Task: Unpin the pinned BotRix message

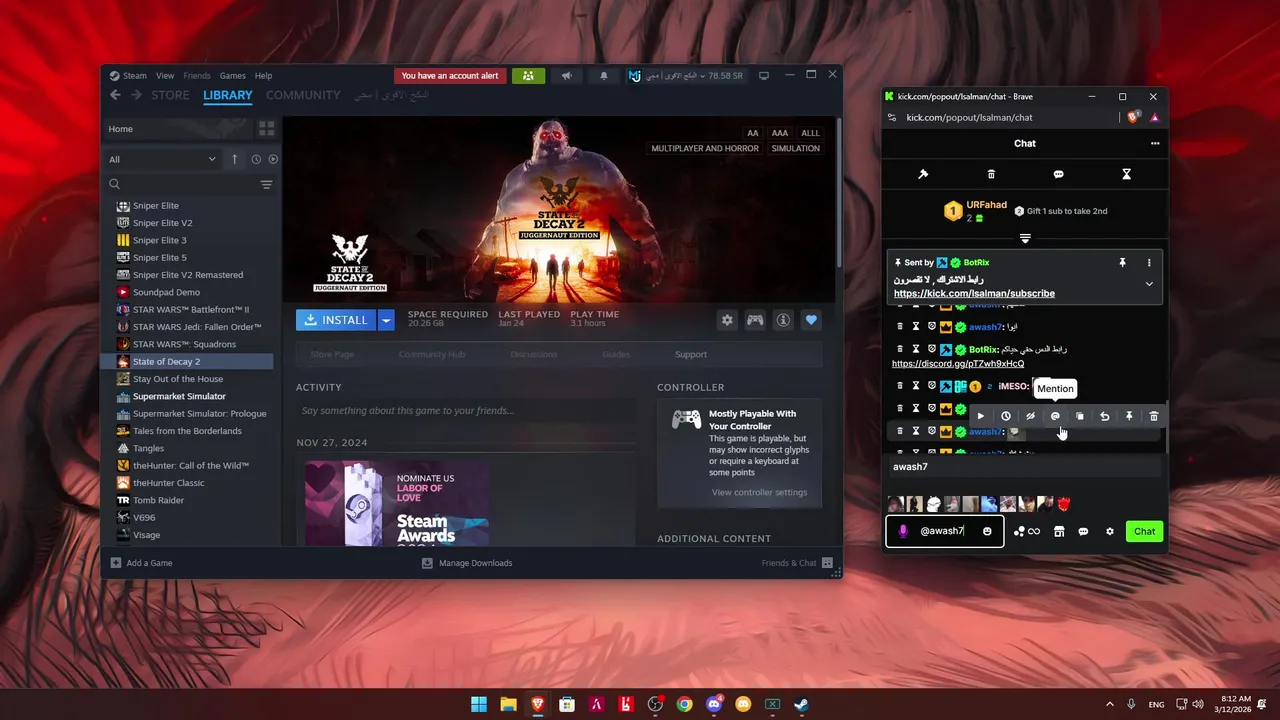Action: [1122, 262]
